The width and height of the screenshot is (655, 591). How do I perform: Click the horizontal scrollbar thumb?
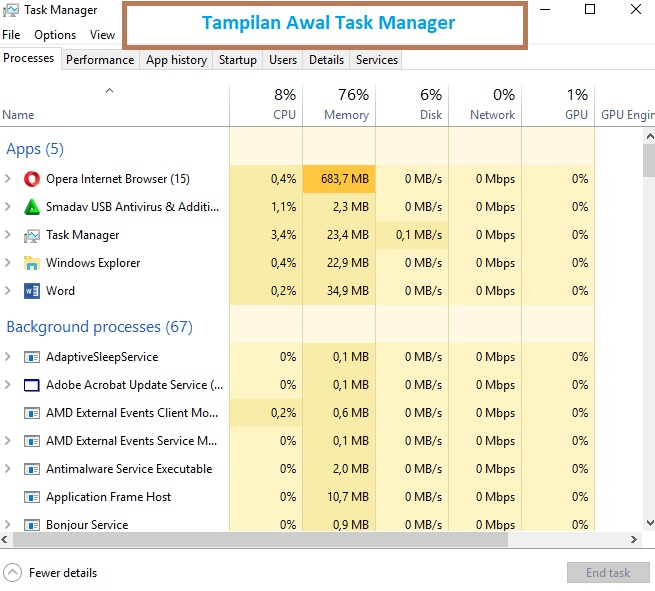coord(260,540)
